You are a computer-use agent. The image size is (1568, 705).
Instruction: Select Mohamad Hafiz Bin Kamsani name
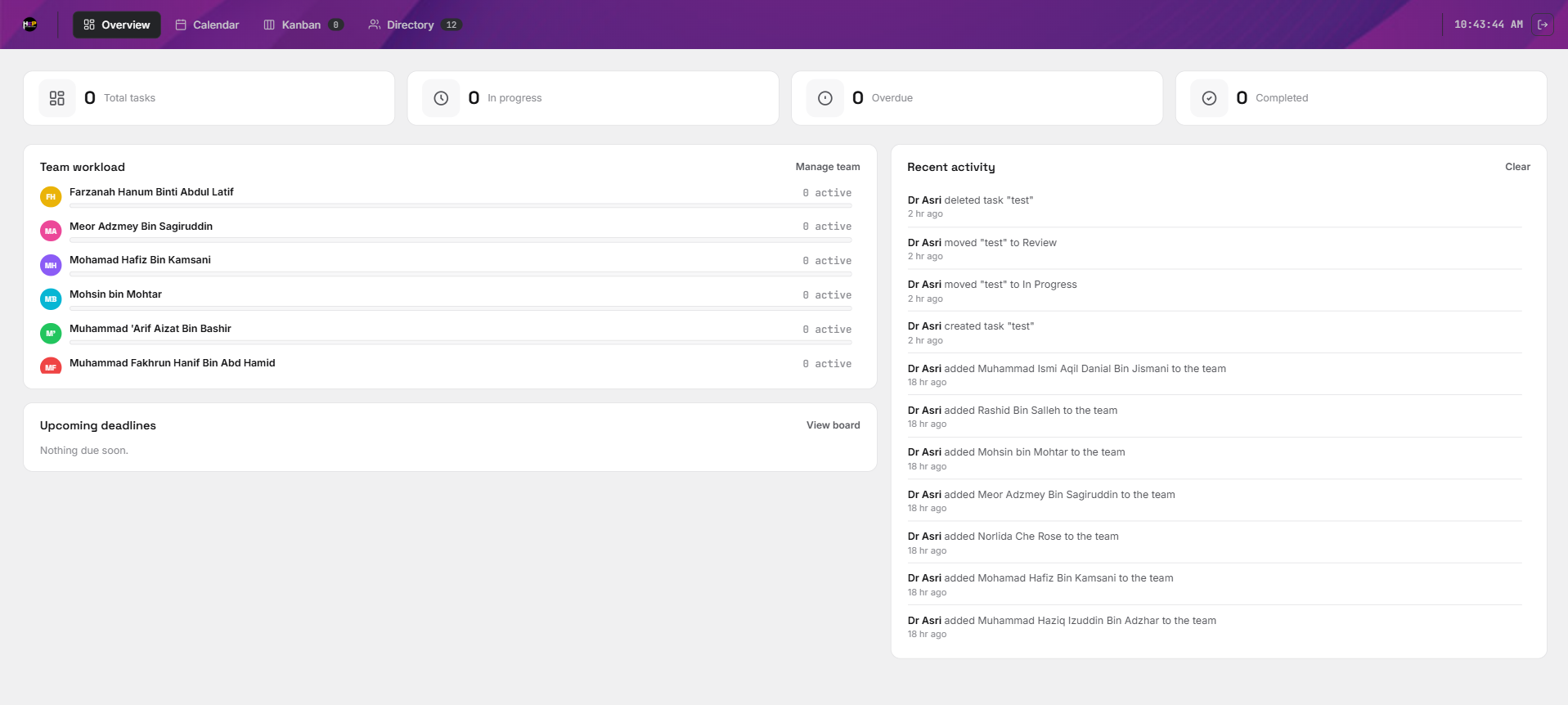click(x=140, y=260)
